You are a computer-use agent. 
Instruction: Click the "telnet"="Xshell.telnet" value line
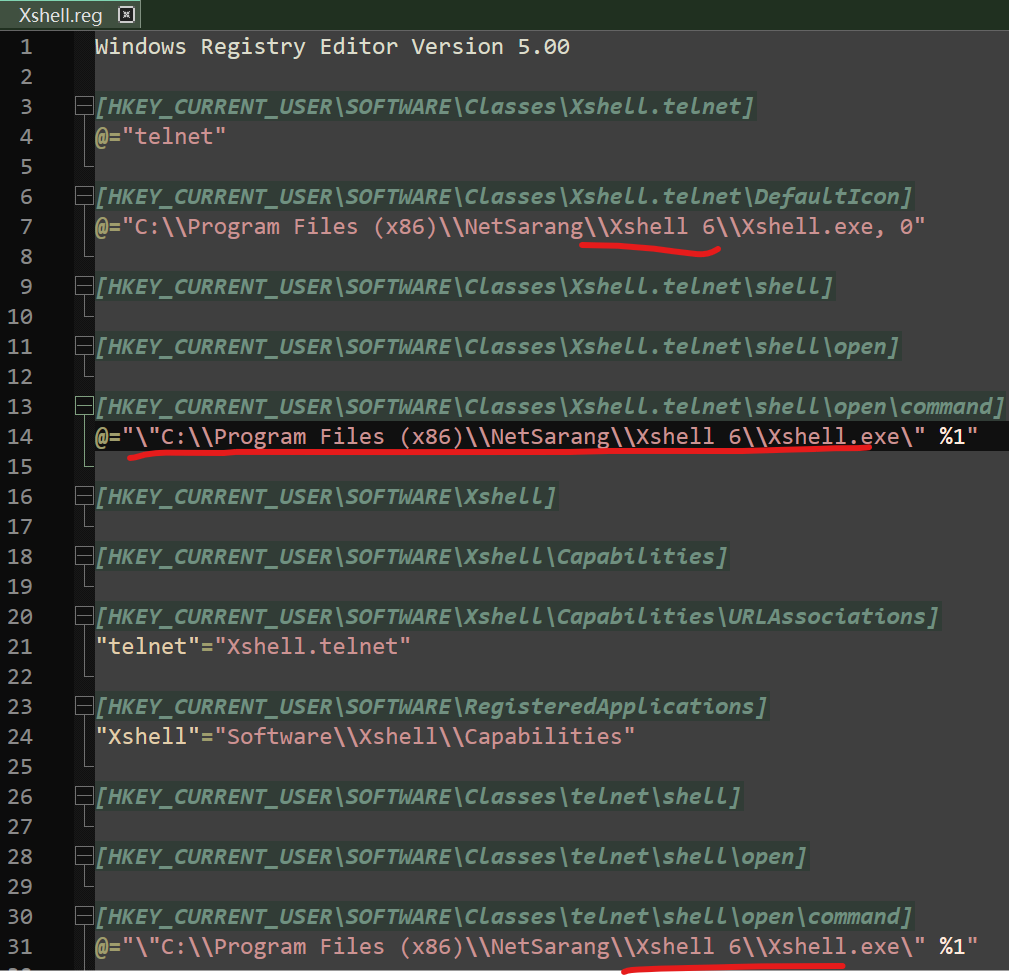253,646
